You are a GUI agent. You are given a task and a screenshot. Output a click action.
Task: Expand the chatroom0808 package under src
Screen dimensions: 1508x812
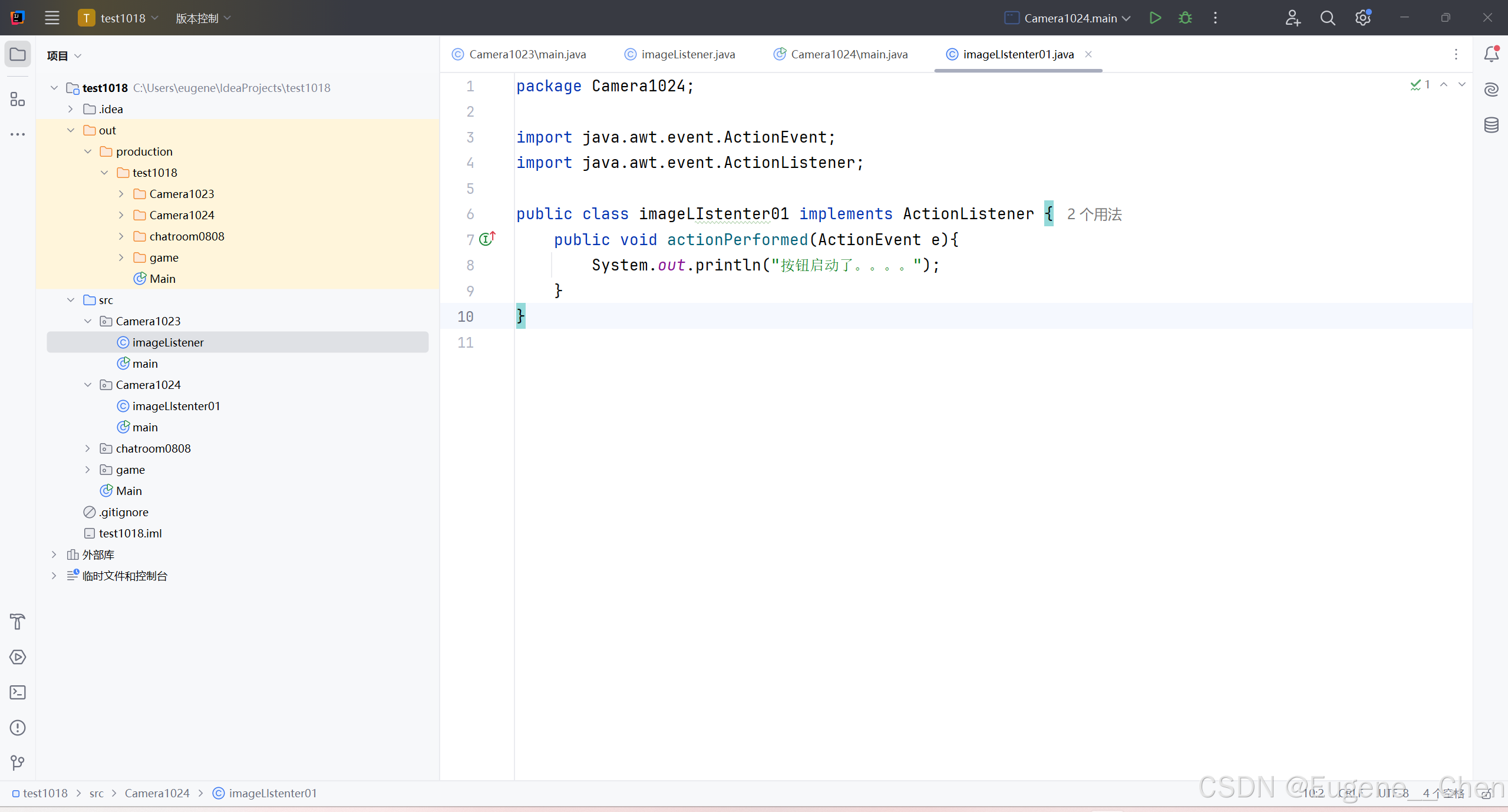pyautogui.click(x=87, y=448)
